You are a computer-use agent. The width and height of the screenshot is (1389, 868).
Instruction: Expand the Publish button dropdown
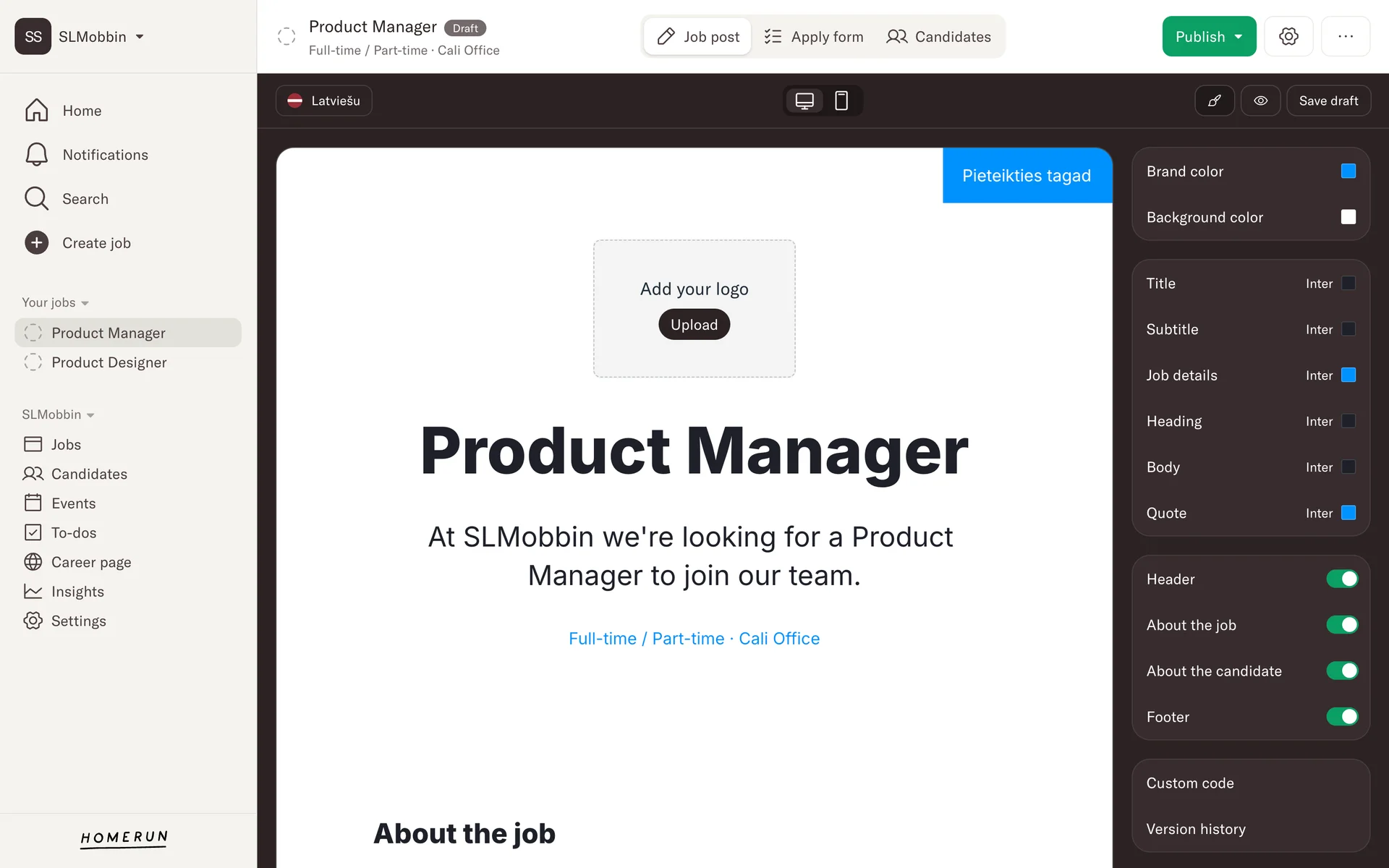[1239, 37]
